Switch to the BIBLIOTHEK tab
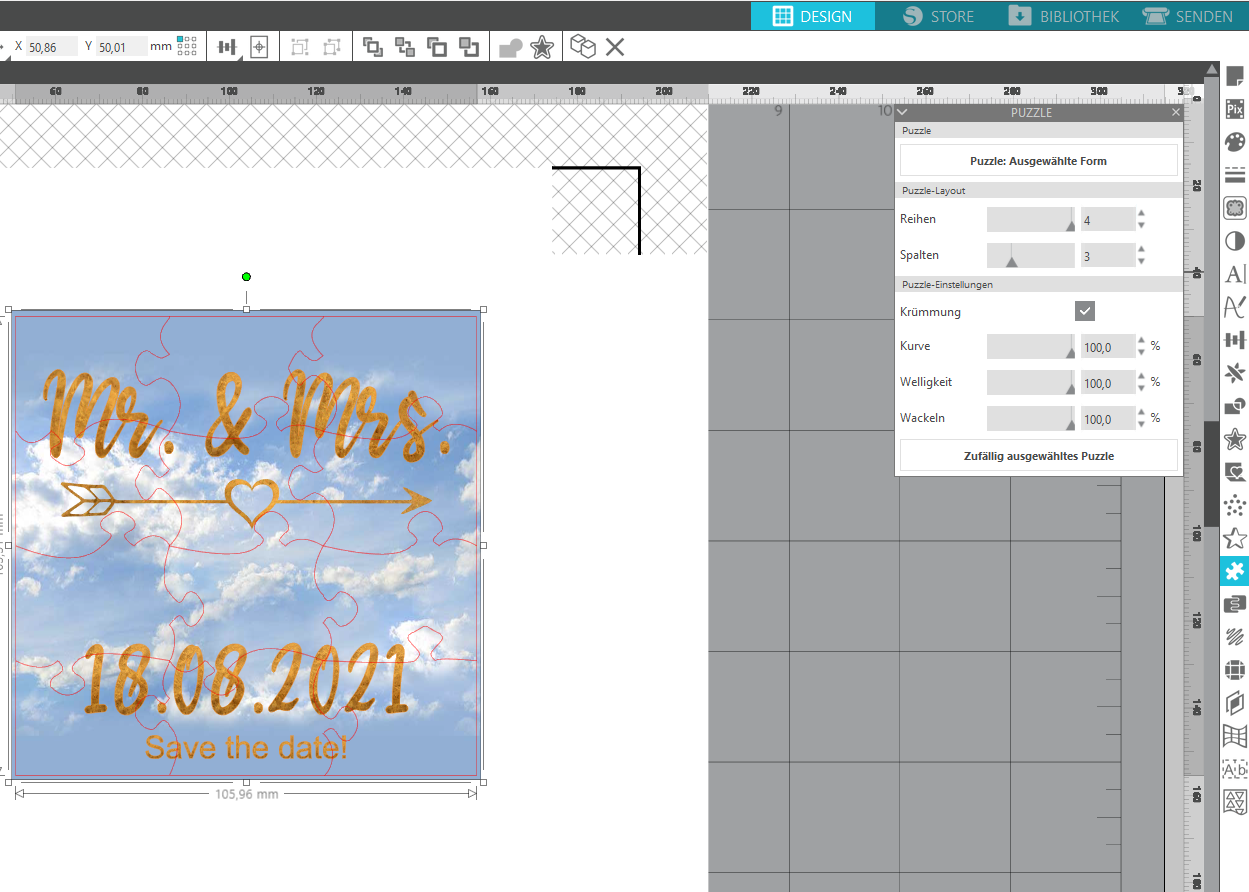The height and width of the screenshot is (892, 1249). (x=1063, y=16)
